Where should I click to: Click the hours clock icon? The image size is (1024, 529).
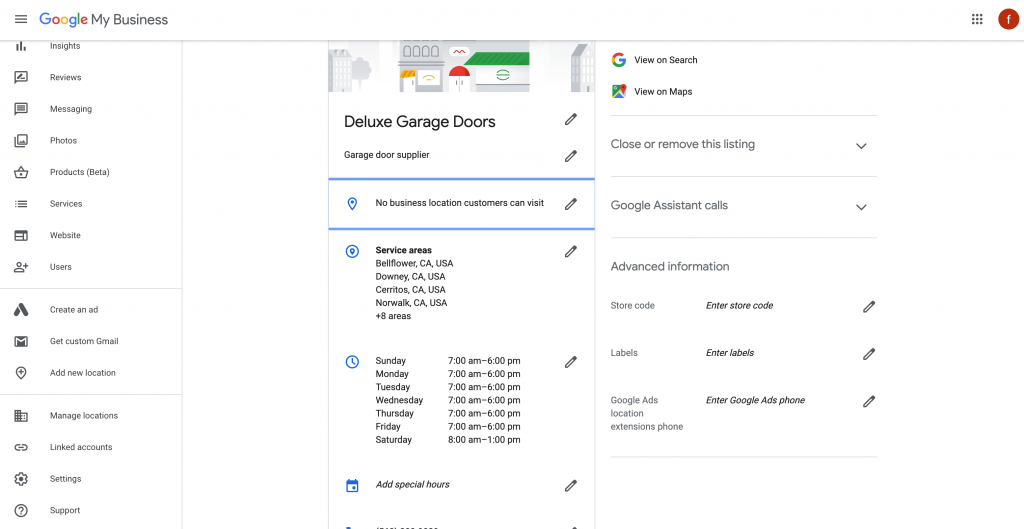coord(352,362)
